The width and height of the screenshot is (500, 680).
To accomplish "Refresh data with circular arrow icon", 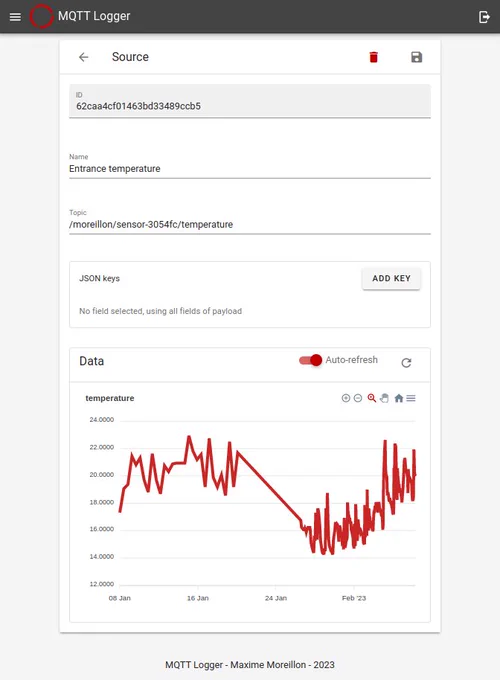I will 406,363.
